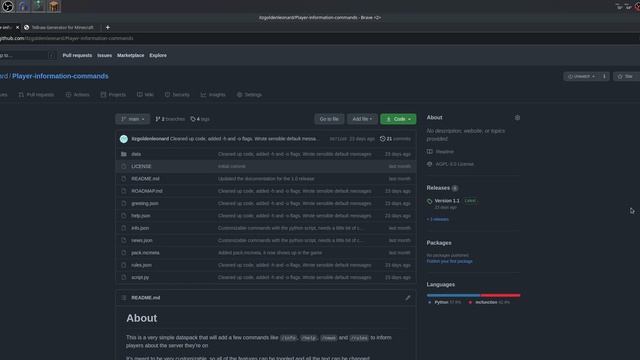The height and width of the screenshot is (360, 640).
Task: Open the data folder
Action: point(136,154)
